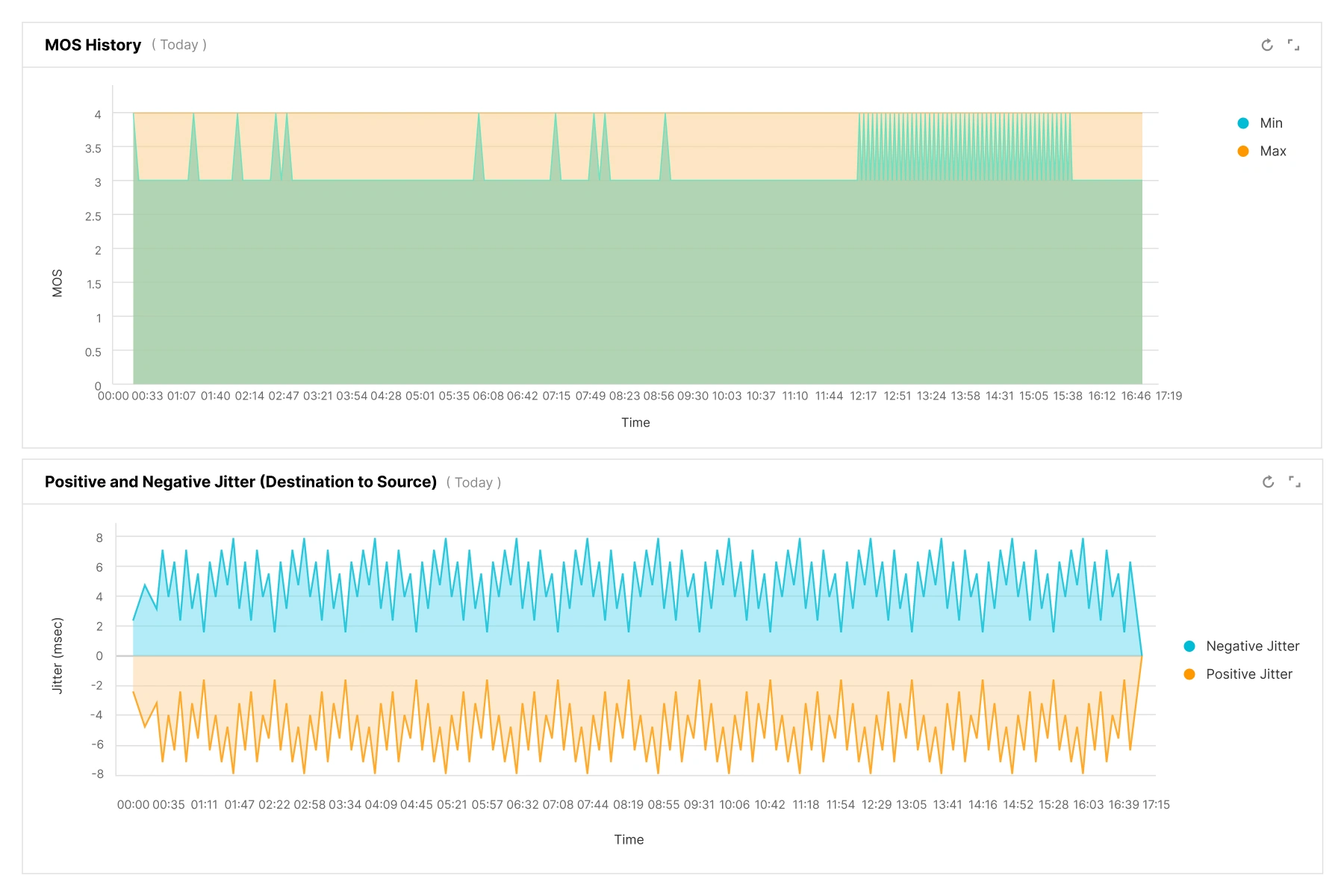Click the Today label beside MOS History
This screenshot has width=1344, height=896.
coord(179,45)
